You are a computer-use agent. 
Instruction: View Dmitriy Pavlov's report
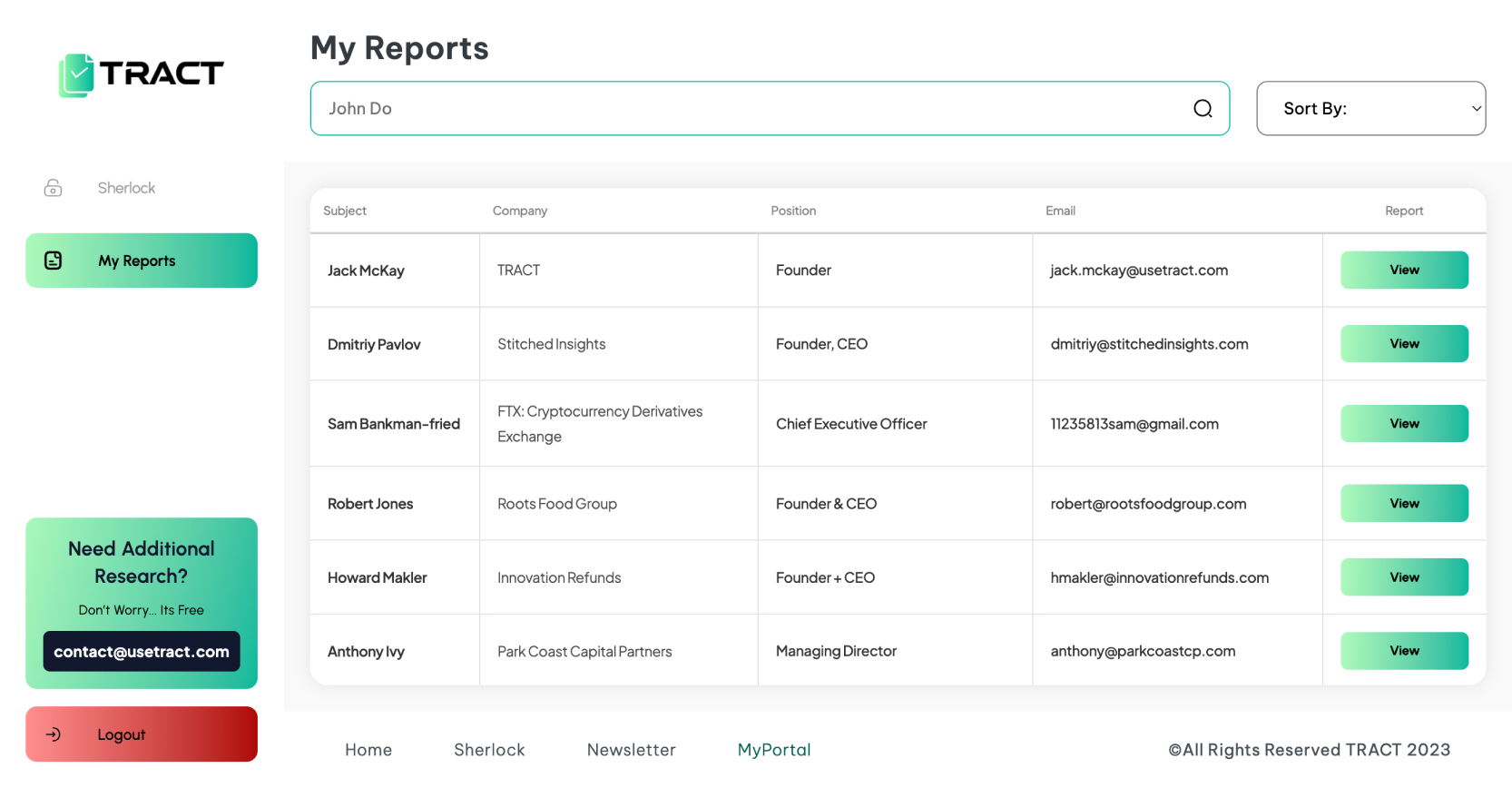click(x=1404, y=344)
